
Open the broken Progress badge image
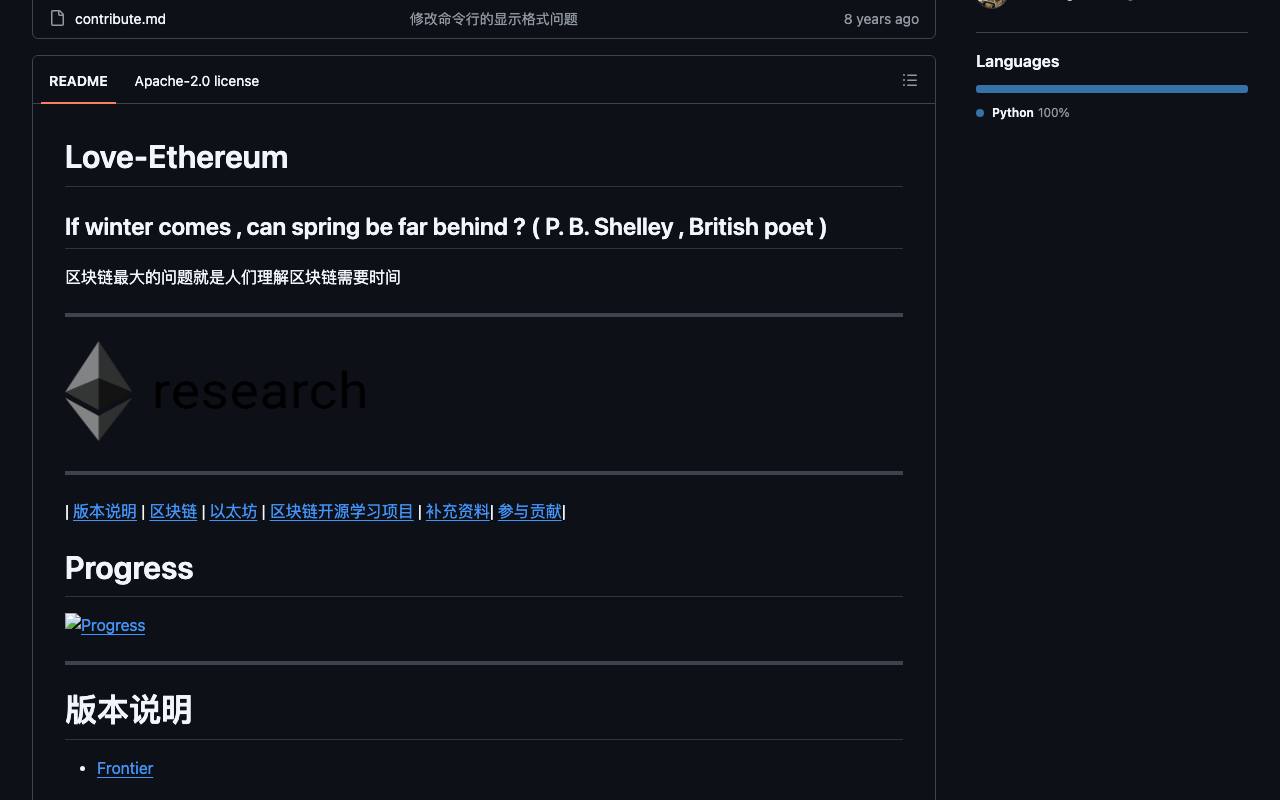click(x=105, y=625)
